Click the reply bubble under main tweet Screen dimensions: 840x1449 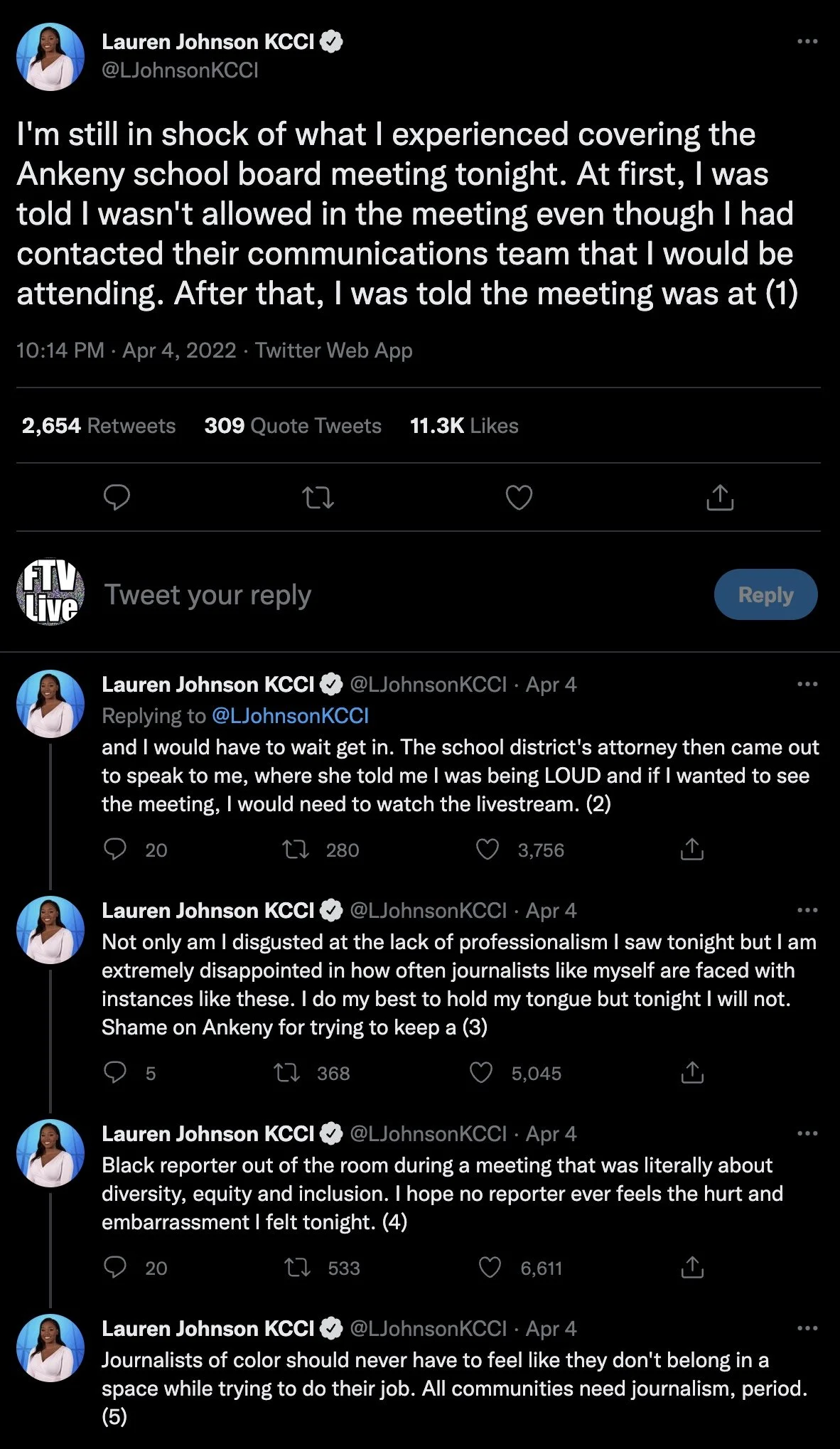(117, 498)
